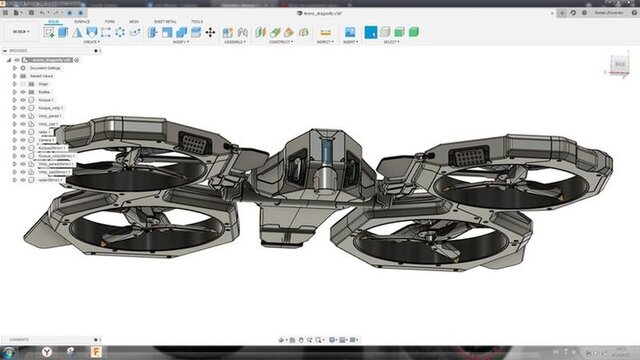This screenshot has height=360, width=640.
Task: Click the Undo arrow
Action: click(x=42, y=13)
